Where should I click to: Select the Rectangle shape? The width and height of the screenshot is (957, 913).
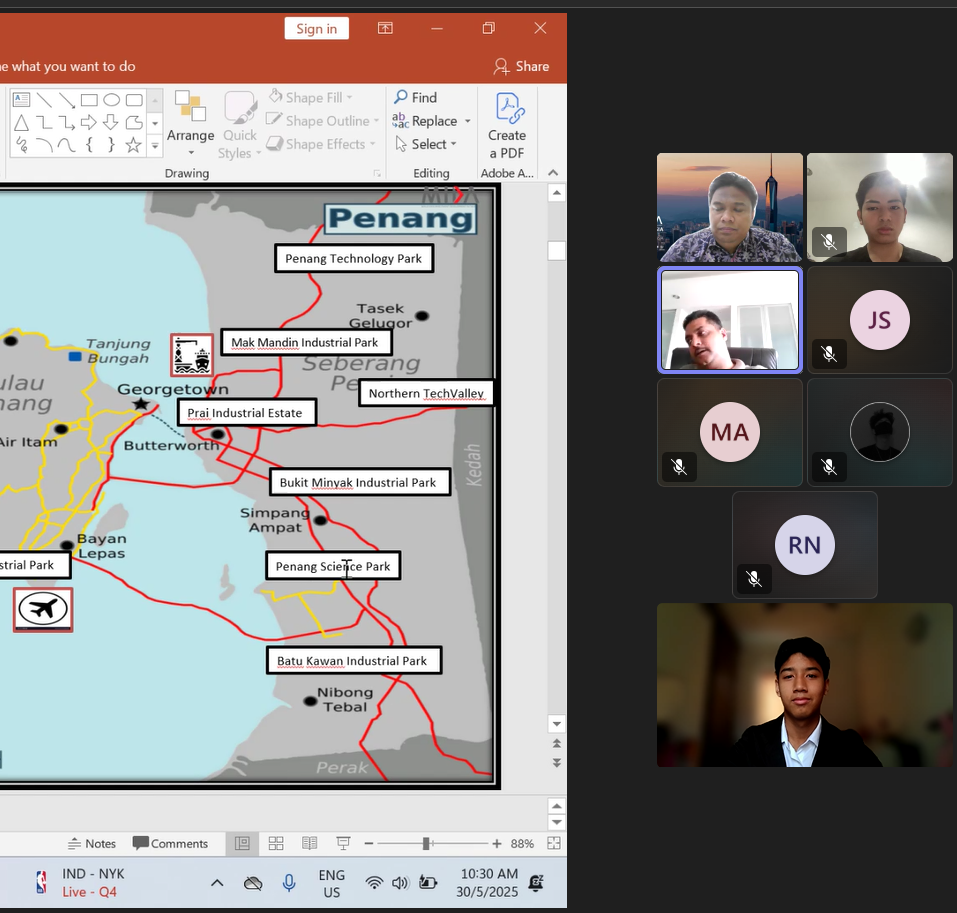pos(89,99)
